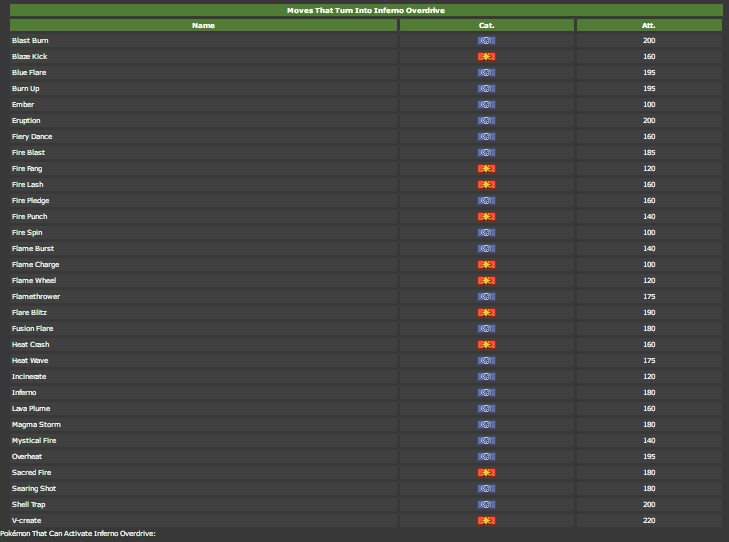Image resolution: width=729 pixels, height=542 pixels.
Task: Select the Heat Wave move name
Action: coord(30,361)
